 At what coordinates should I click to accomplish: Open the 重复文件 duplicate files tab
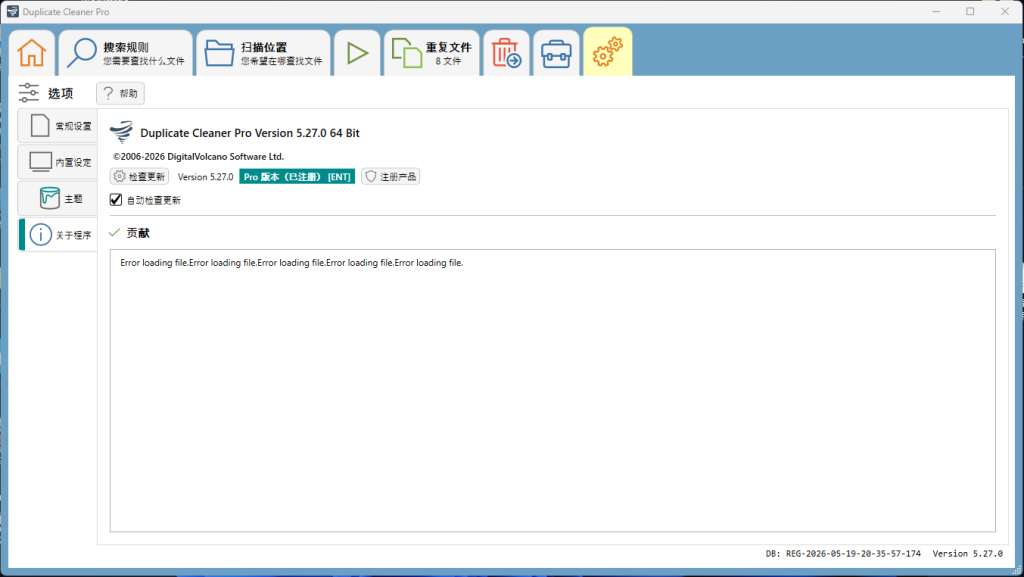[x=432, y=53]
